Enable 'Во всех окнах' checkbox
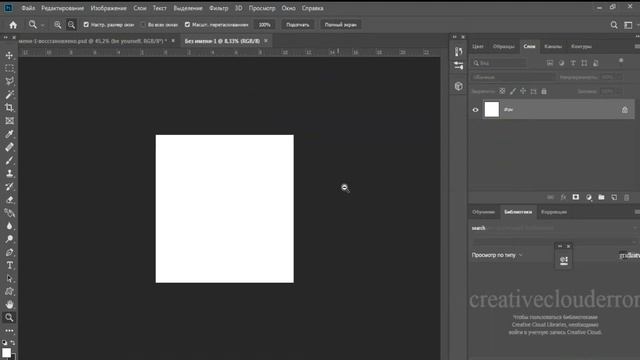 pos(143,25)
